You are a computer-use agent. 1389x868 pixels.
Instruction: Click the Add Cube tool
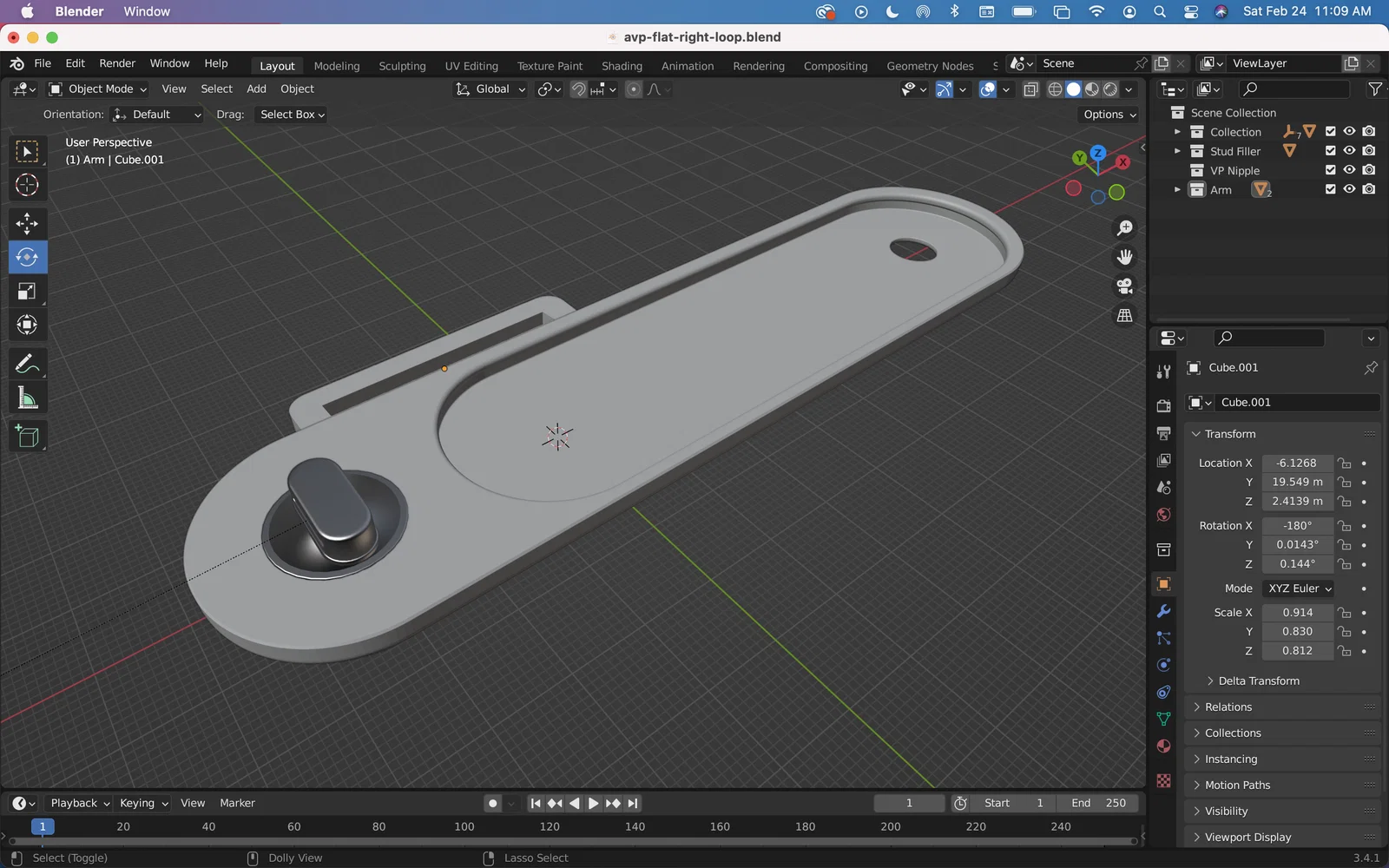coord(27,436)
